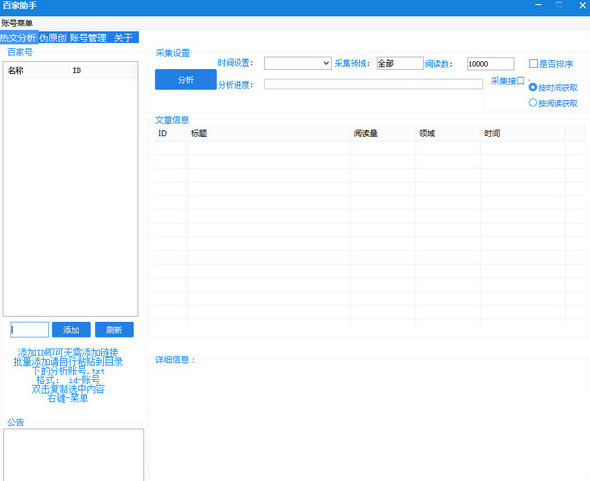Click the 添加 button
The image size is (590, 481).
point(71,330)
